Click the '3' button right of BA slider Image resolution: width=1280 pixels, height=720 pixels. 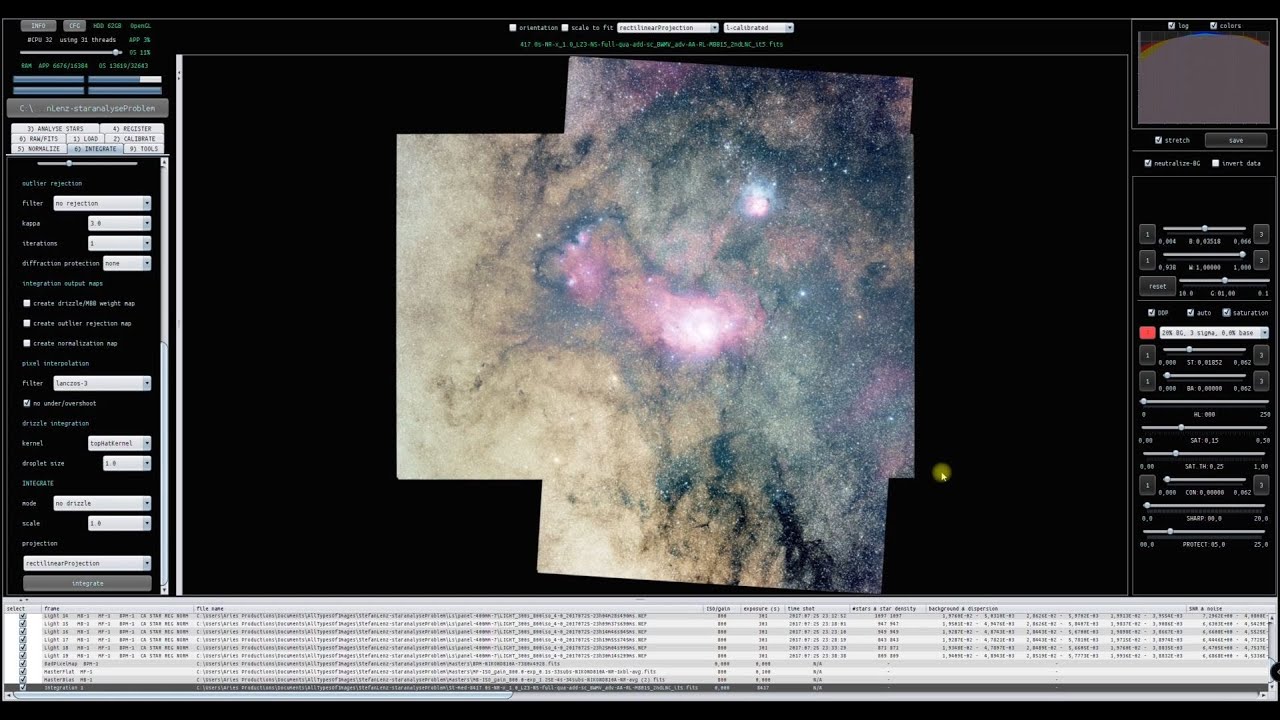pos(1261,381)
